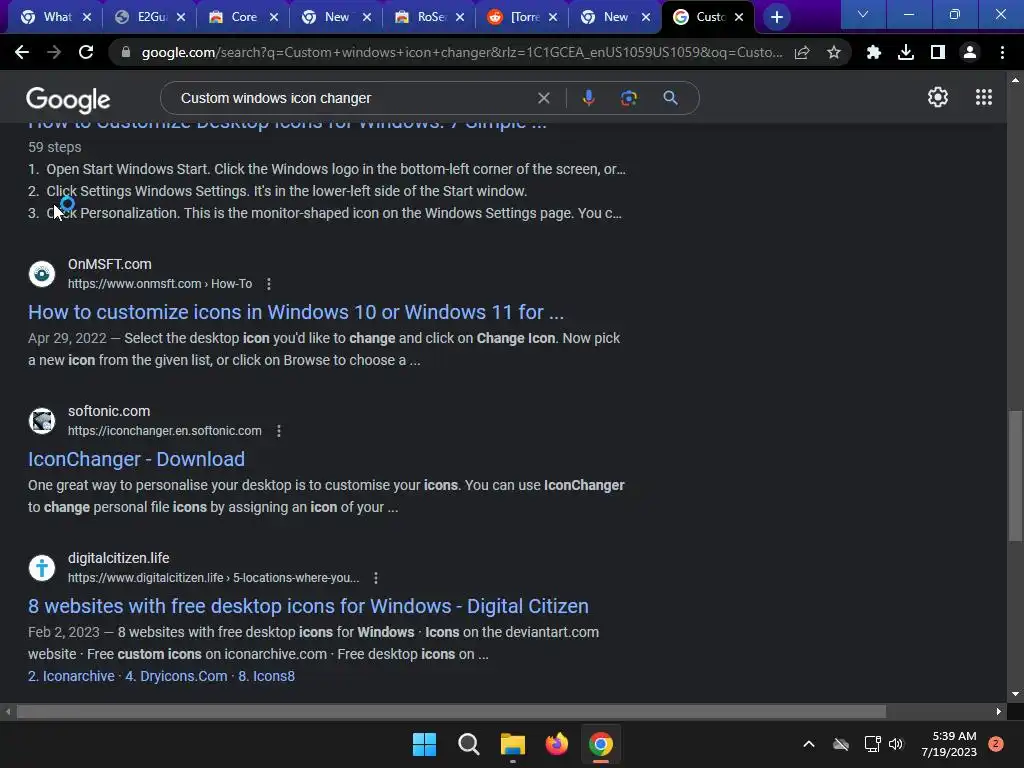Open Windows taskbar search

pyautogui.click(x=468, y=744)
